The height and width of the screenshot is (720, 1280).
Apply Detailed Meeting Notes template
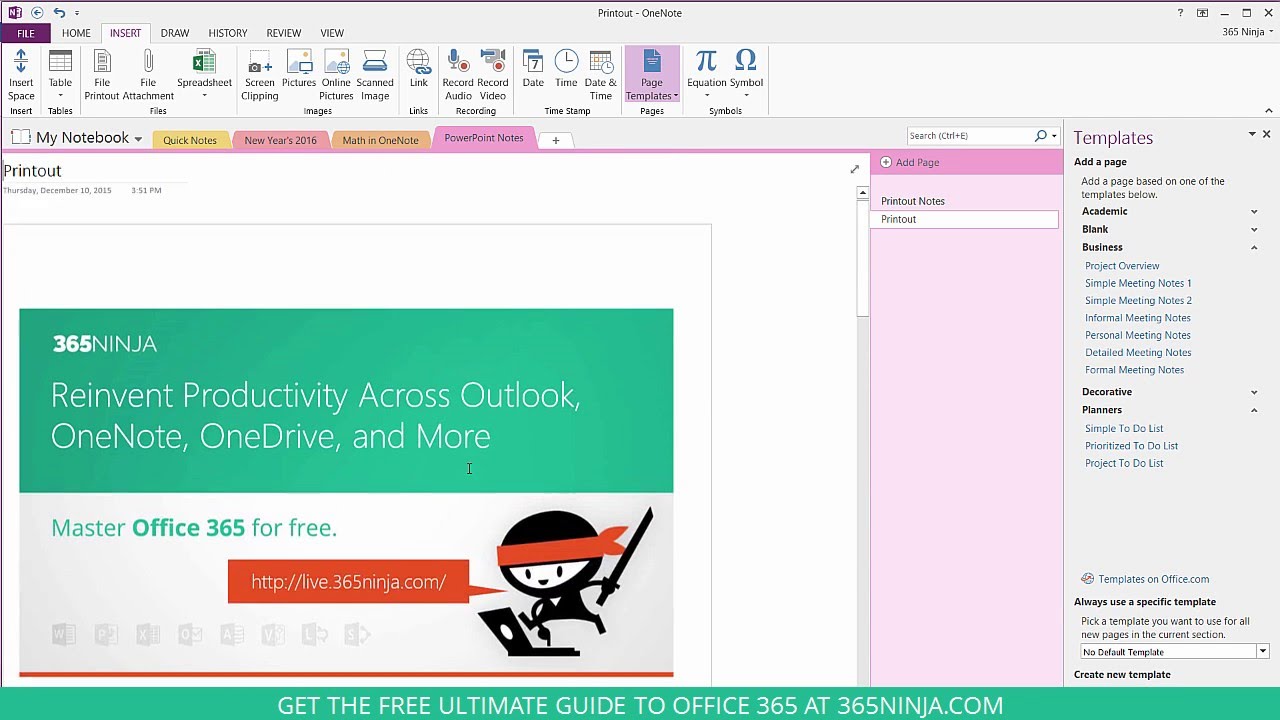1138,352
